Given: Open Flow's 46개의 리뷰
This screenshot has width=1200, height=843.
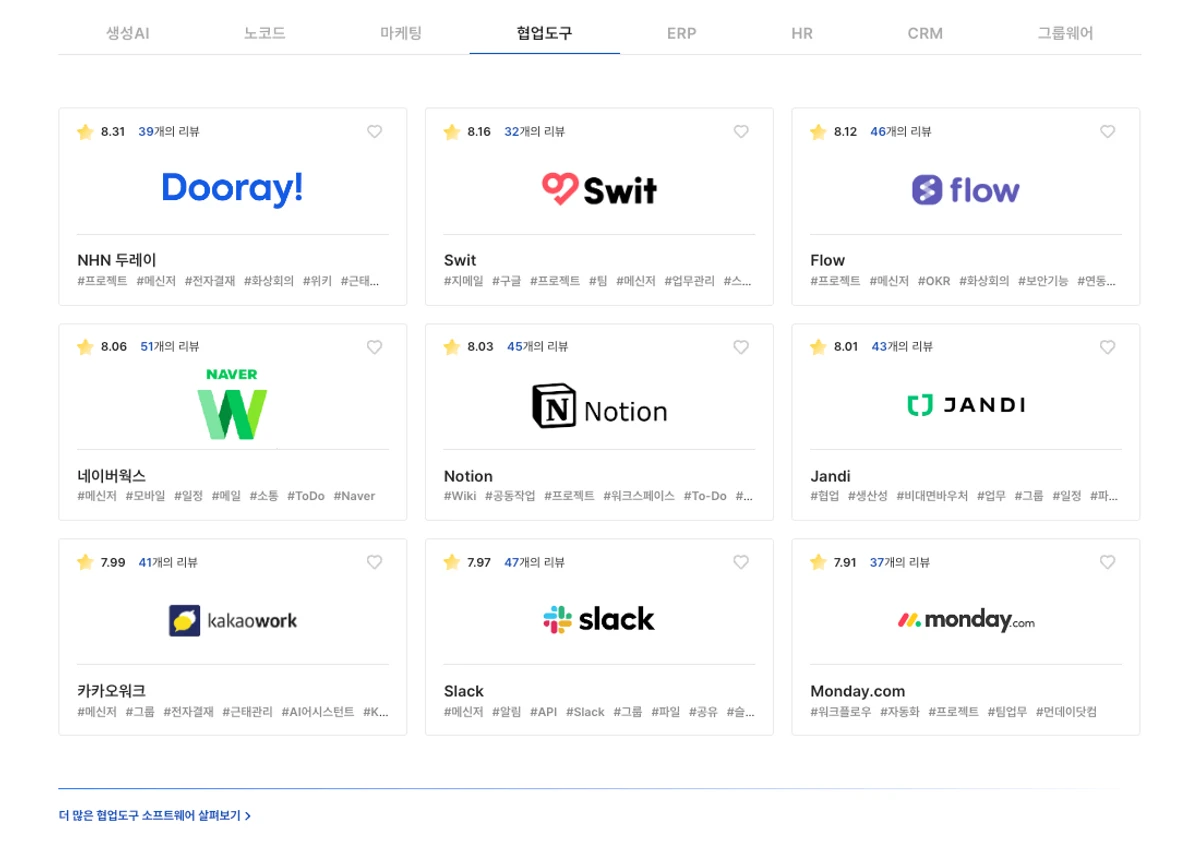Looking at the screenshot, I should (900, 131).
